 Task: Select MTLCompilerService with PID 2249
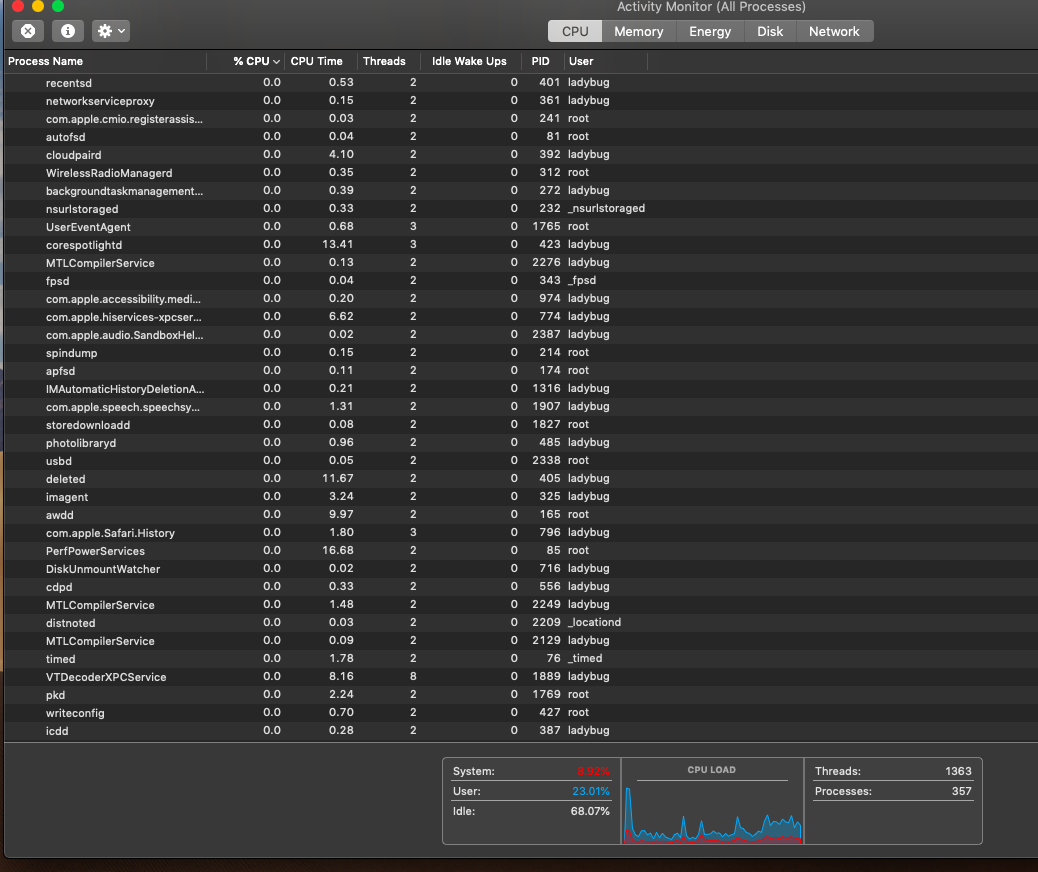point(521,605)
